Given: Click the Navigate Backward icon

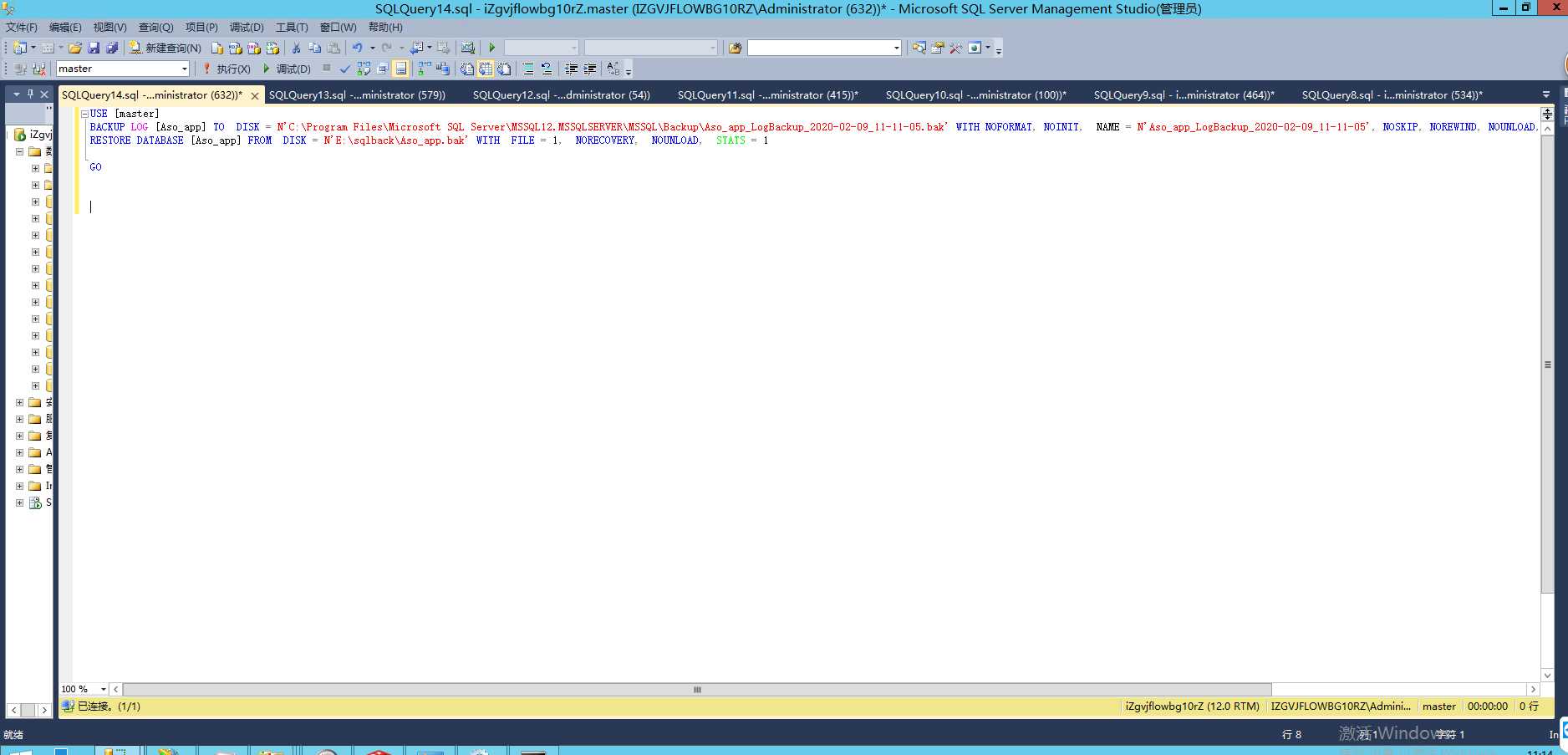Looking at the screenshot, I should (416, 48).
